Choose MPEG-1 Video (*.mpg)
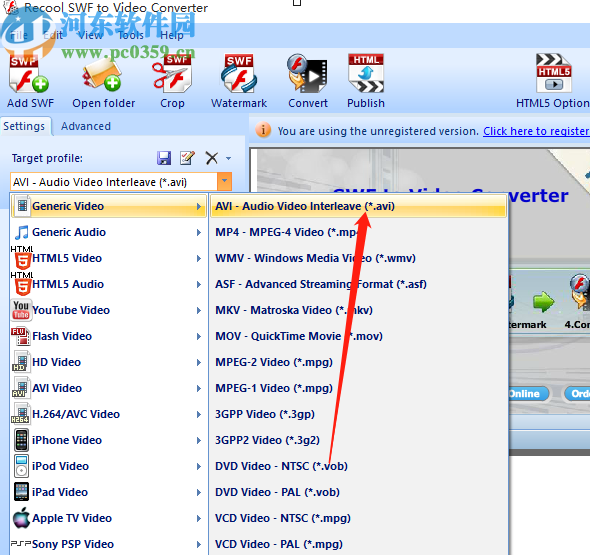Screen dimensions: 590x555 pyautogui.click(x=358, y=388)
